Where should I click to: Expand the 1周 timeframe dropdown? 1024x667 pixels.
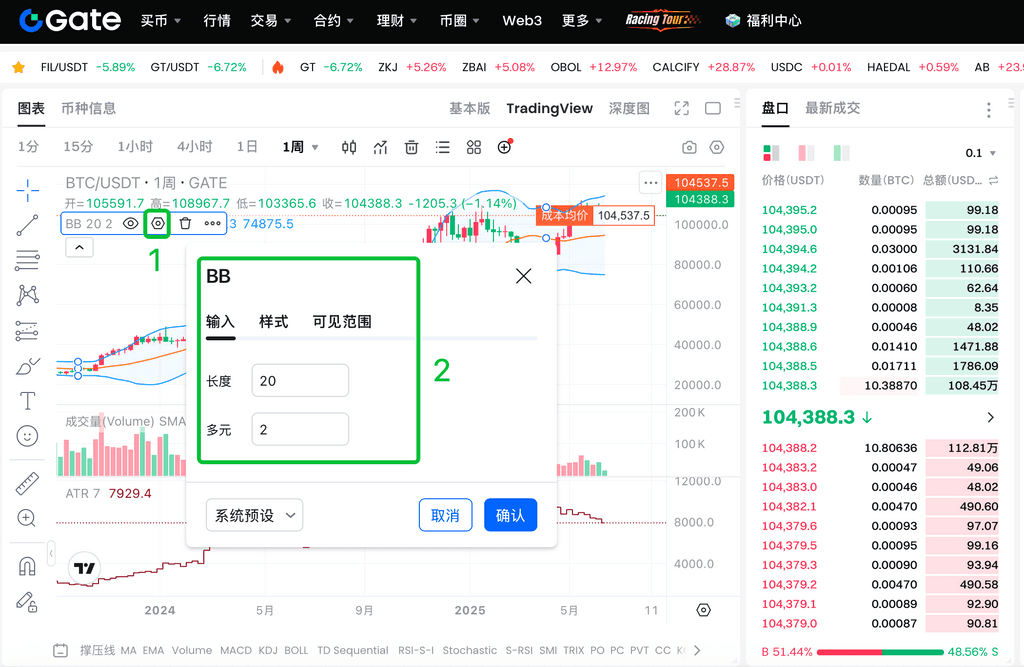(x=300, y=147)
